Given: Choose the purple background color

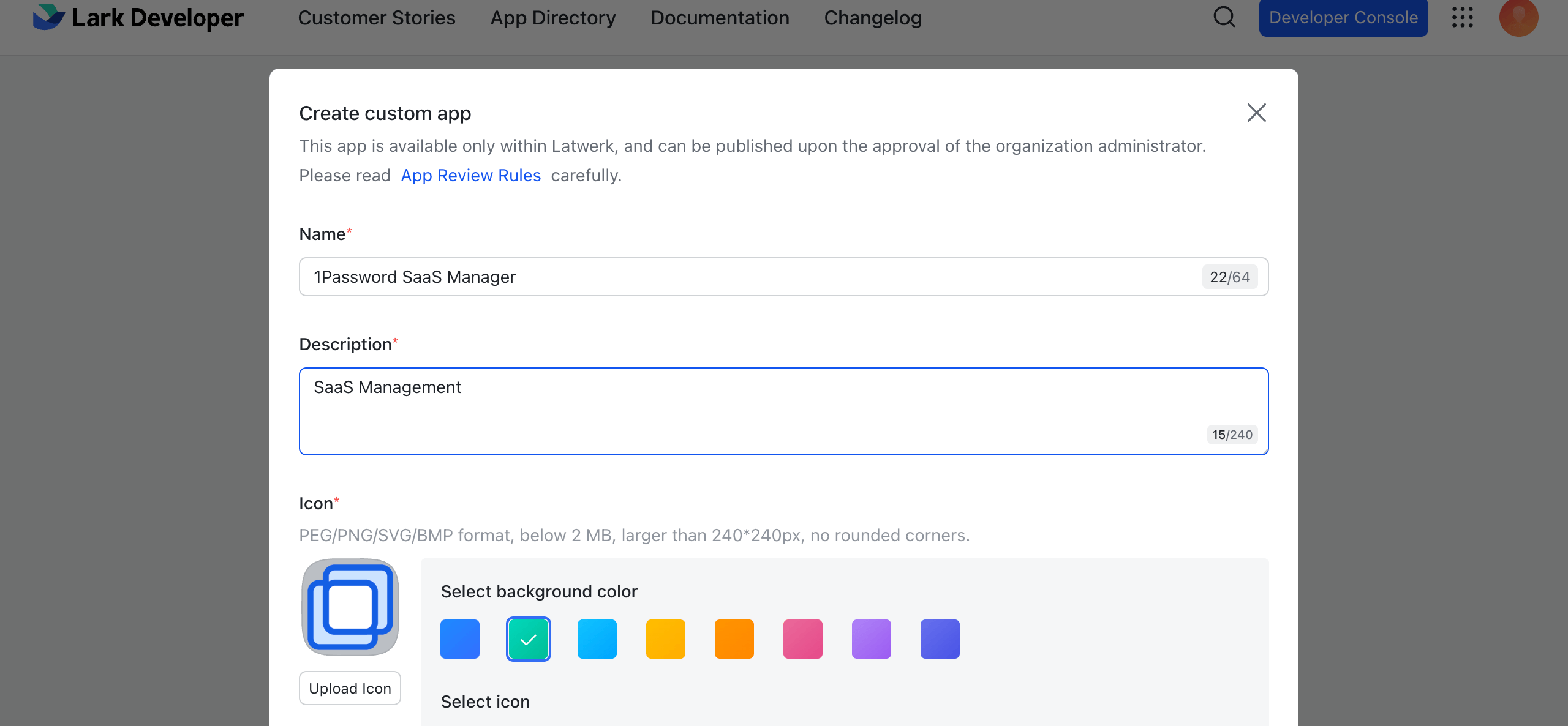Looking at the screenshot, I should (871, 639).
